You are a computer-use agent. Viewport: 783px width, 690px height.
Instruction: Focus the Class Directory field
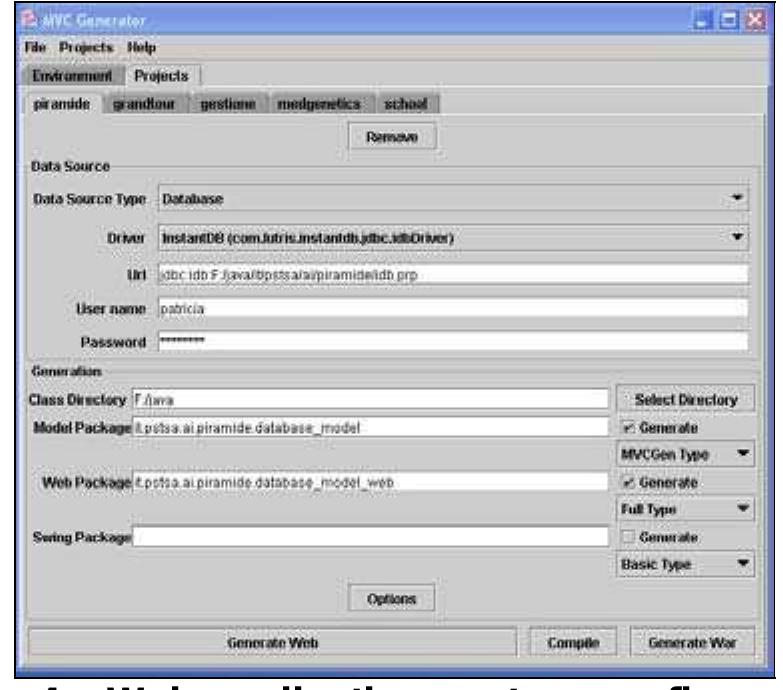coord(371,399)
